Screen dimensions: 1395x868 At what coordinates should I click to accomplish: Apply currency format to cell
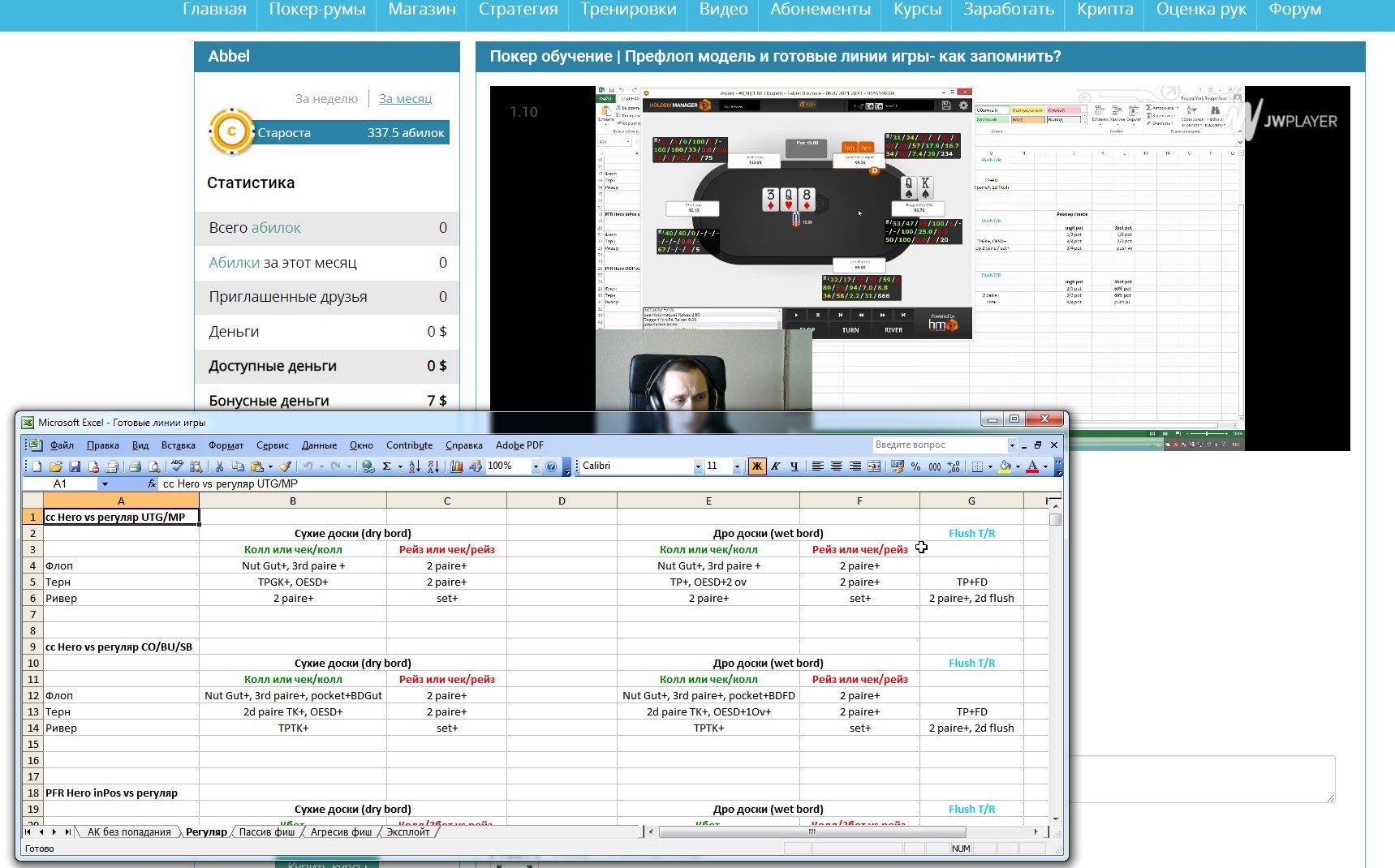(897, 466)
